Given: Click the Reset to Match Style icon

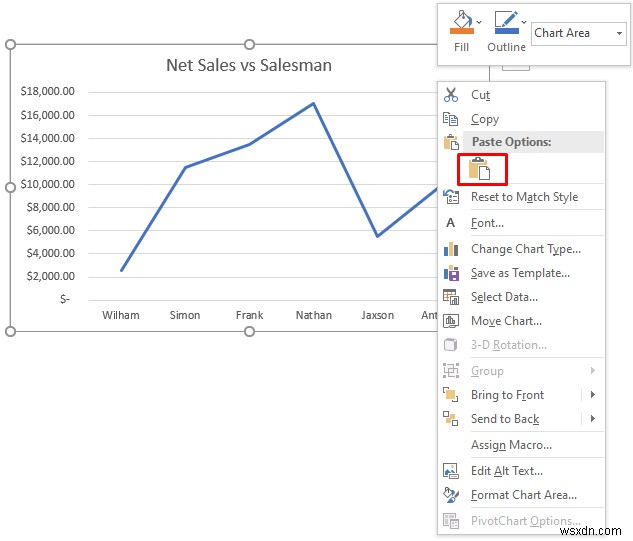Looking at the screenshot, I should (x=451, y=197).
